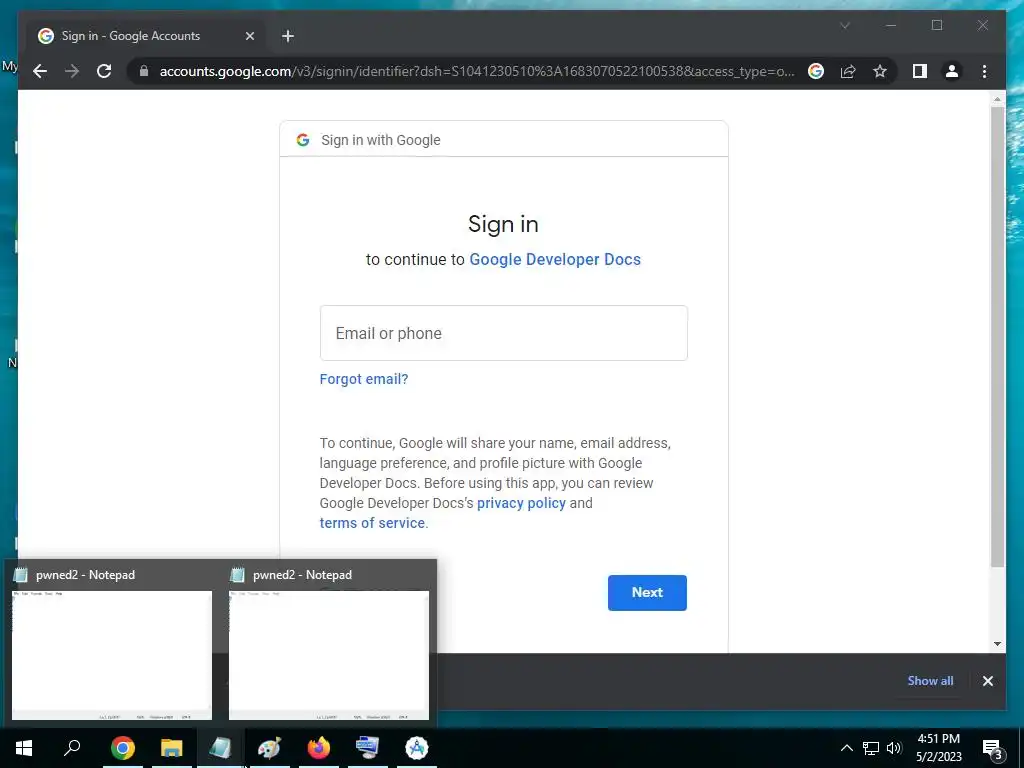Viewport: 1024px width, 768px height.
Task: Select the second pwned2 - Notepad thumbnail
Action: click(x=328, y=655)
